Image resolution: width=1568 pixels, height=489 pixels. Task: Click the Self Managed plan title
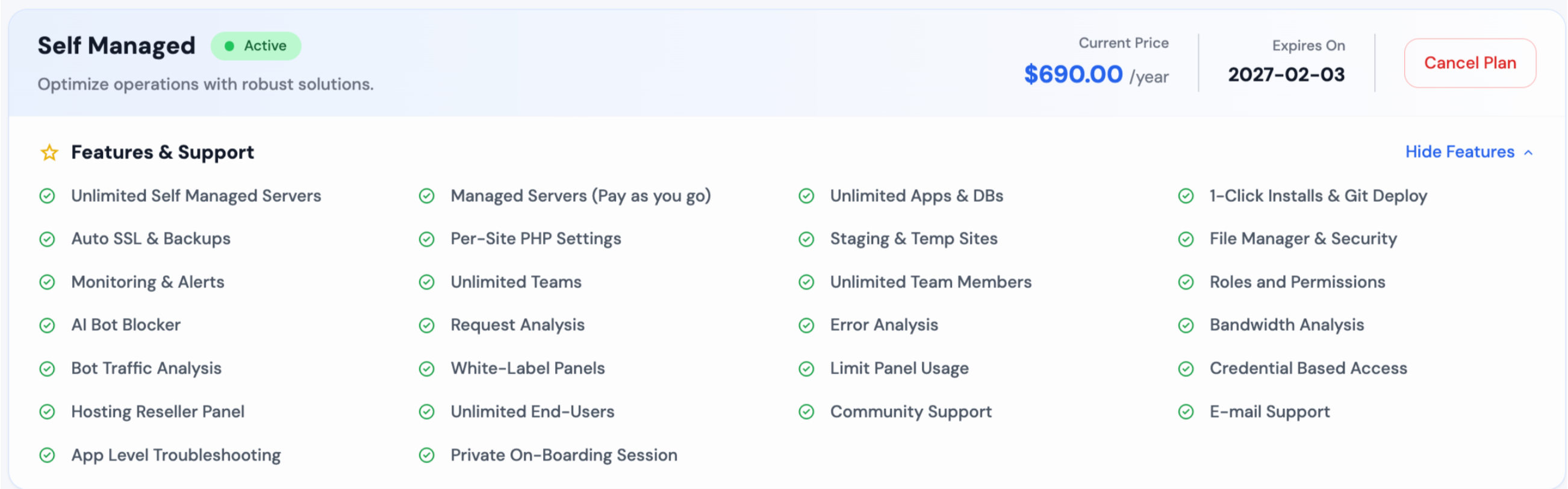click(x=116, y=46)
